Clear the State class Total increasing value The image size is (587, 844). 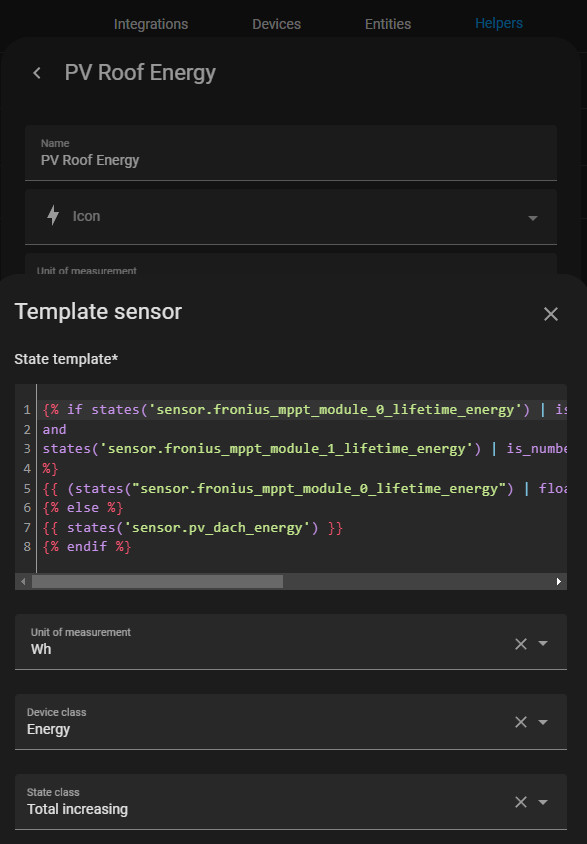click(x=520, y=802)
